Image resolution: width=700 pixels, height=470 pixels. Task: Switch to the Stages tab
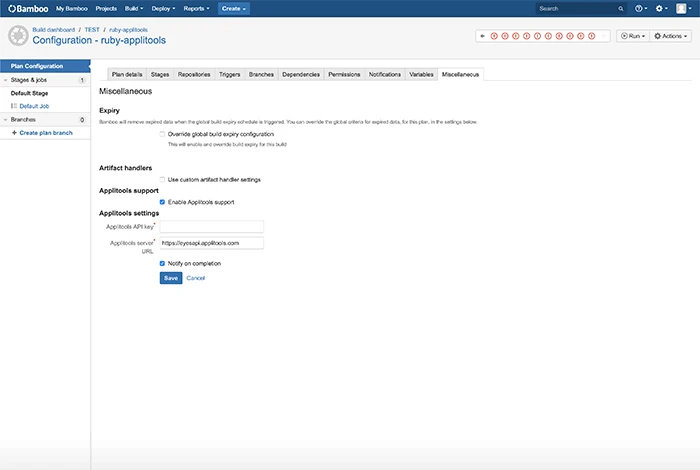tap(160, 75)
